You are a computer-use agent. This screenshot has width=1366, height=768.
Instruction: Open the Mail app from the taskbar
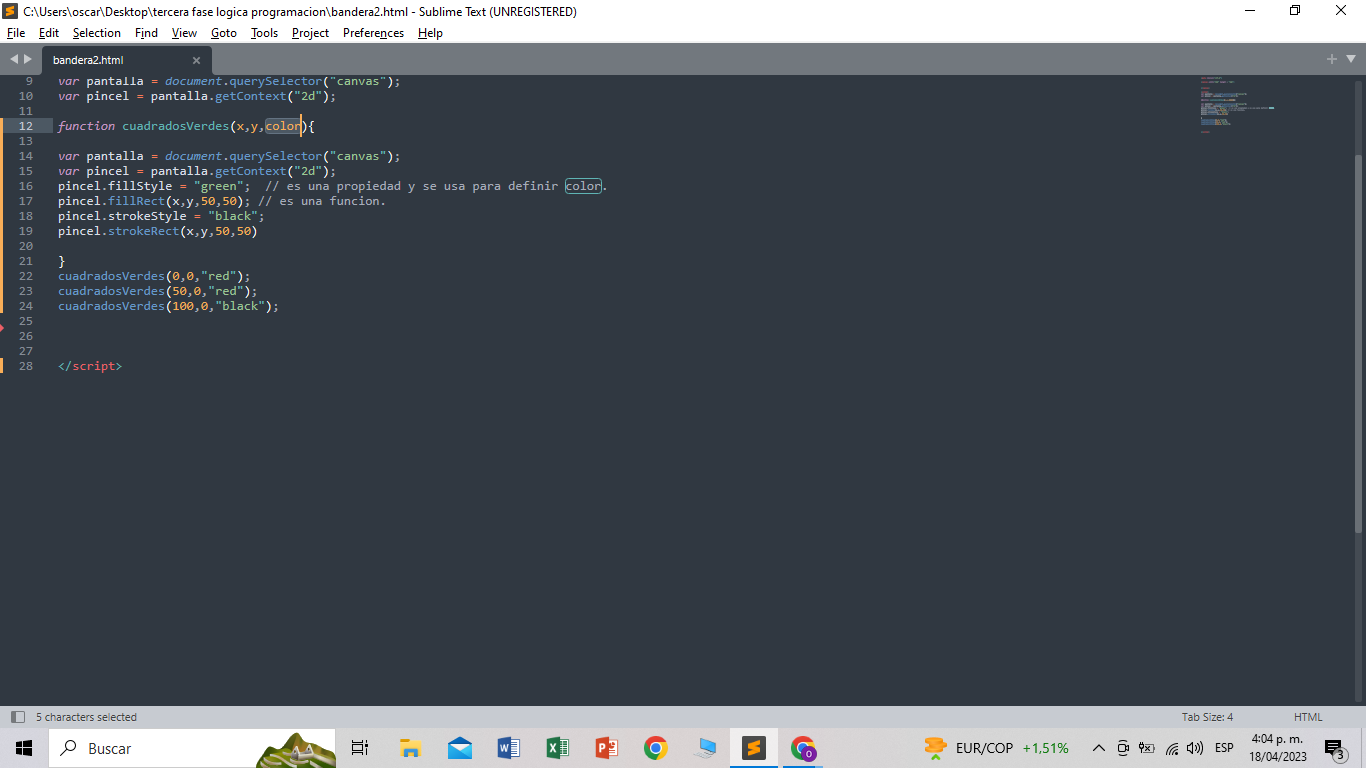pos(459,748)
